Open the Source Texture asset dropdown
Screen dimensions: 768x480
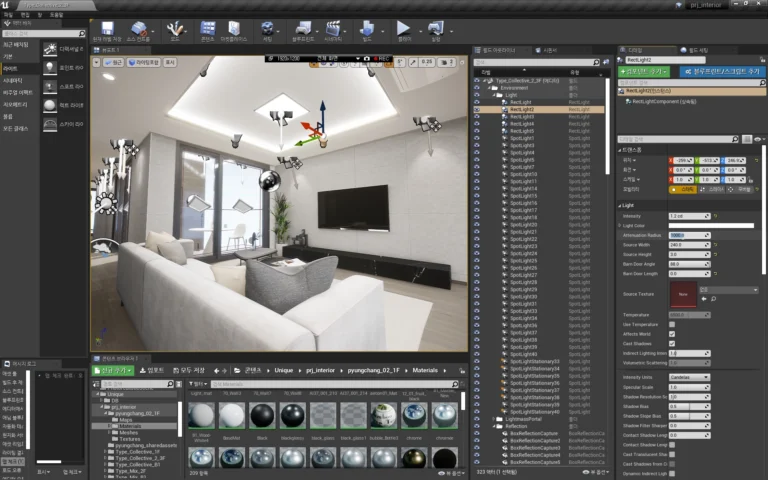(729, 290)
